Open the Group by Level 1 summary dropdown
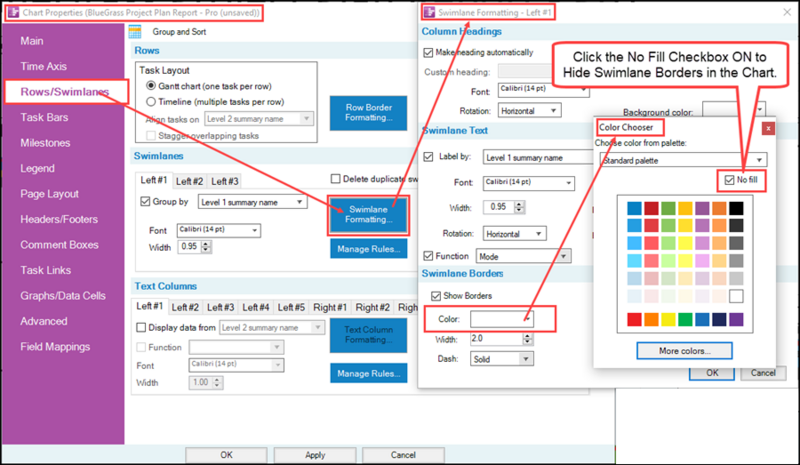The height and width of the screenshot is (465, 800). click(x=253, y=202)
